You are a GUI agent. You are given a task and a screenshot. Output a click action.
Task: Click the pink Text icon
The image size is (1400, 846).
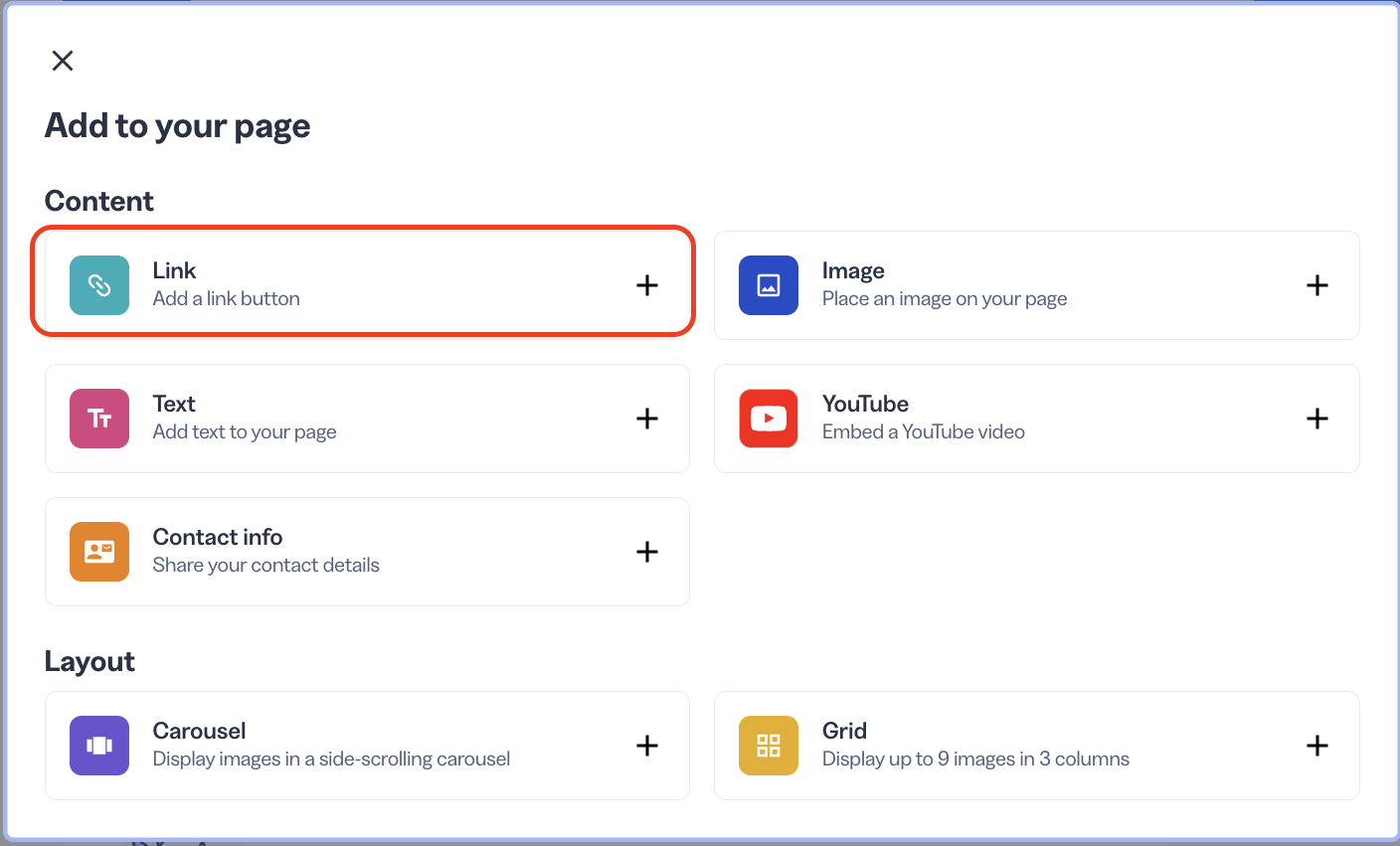point(98,419)
